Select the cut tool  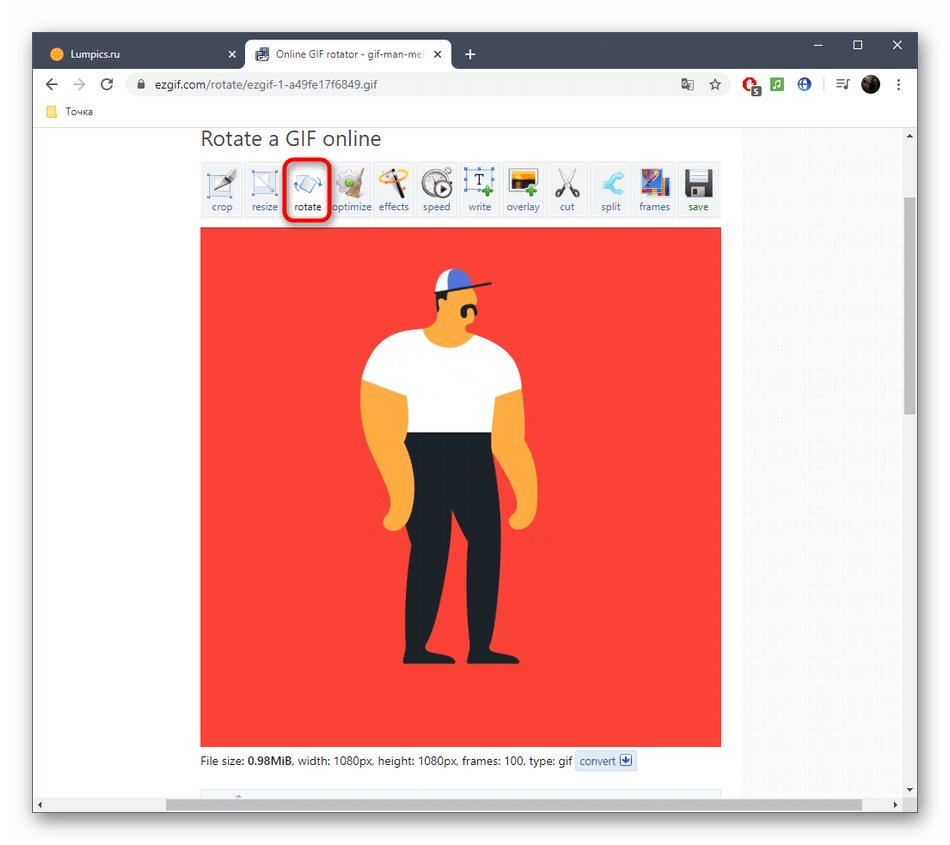[x=567, y=190]
